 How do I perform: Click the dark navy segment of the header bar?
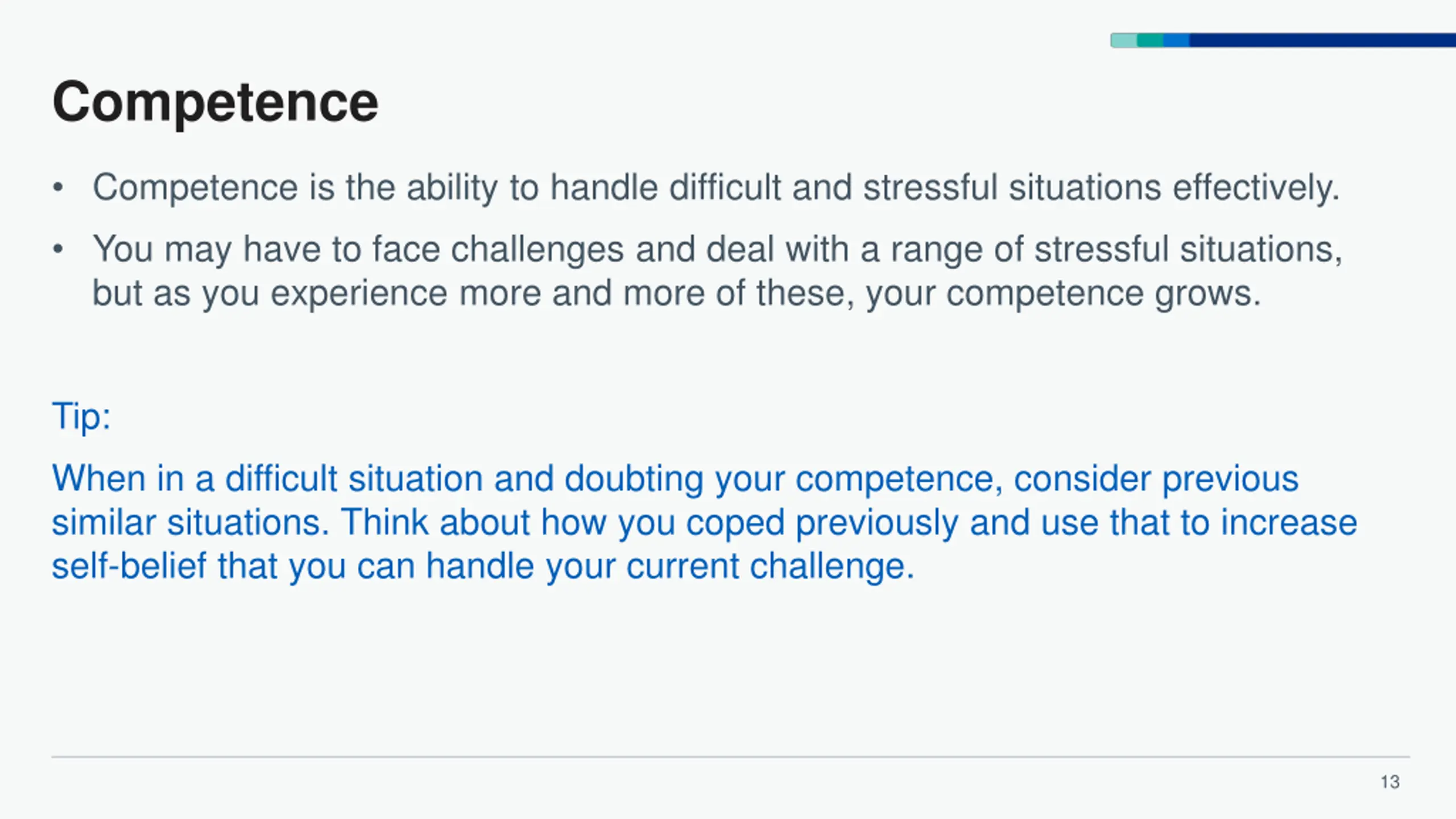point(1319,40)
